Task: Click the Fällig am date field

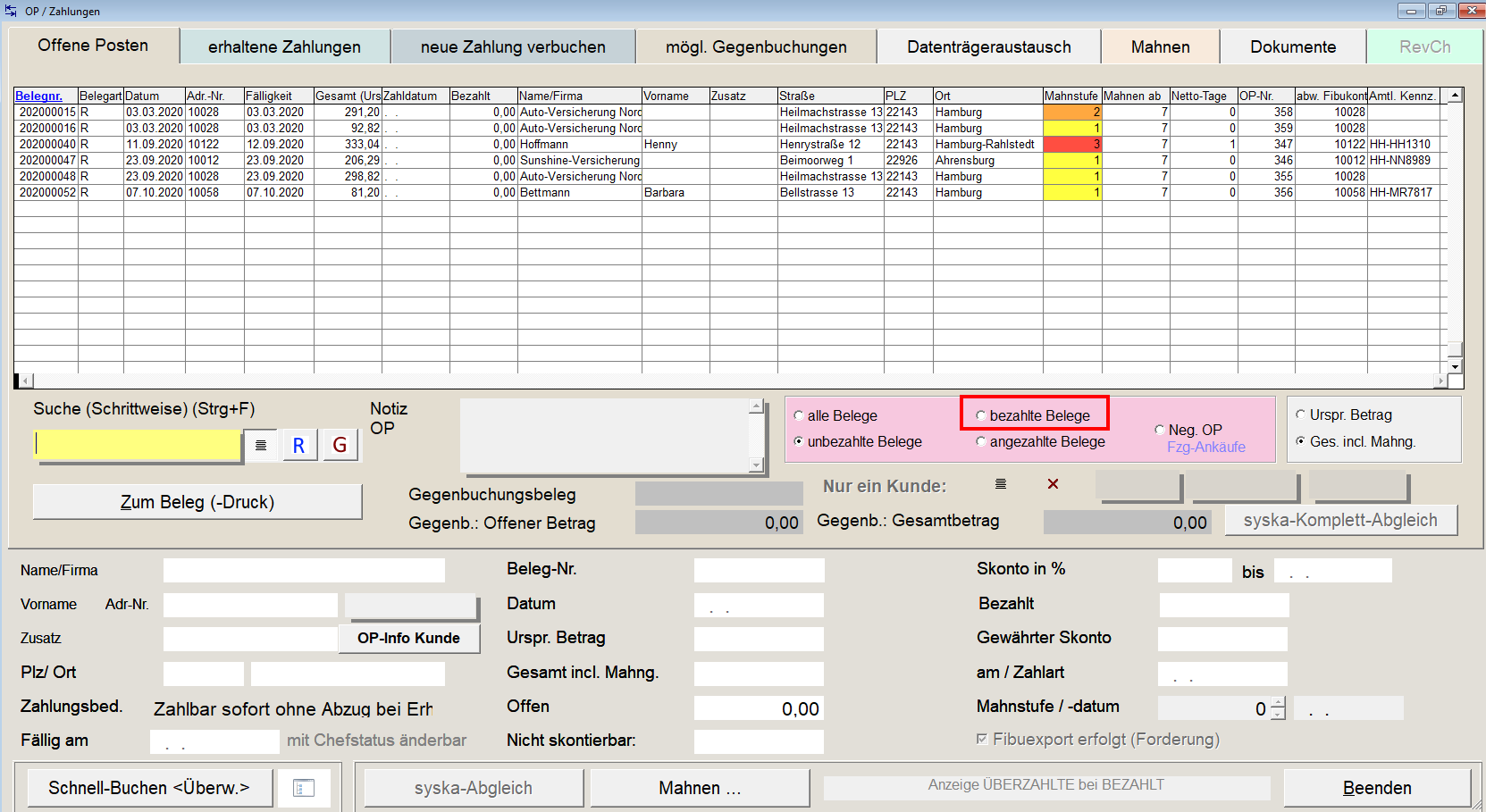Action: click(214, 741)
